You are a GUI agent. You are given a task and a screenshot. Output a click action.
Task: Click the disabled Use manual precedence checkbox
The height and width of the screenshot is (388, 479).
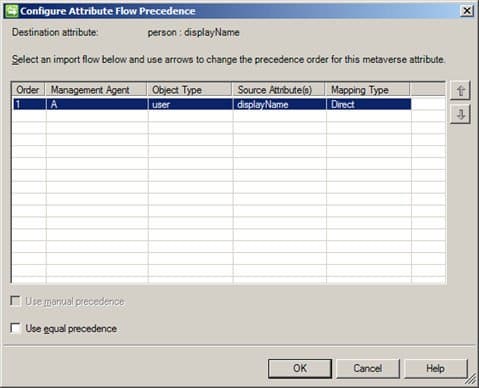pos(15,301)
